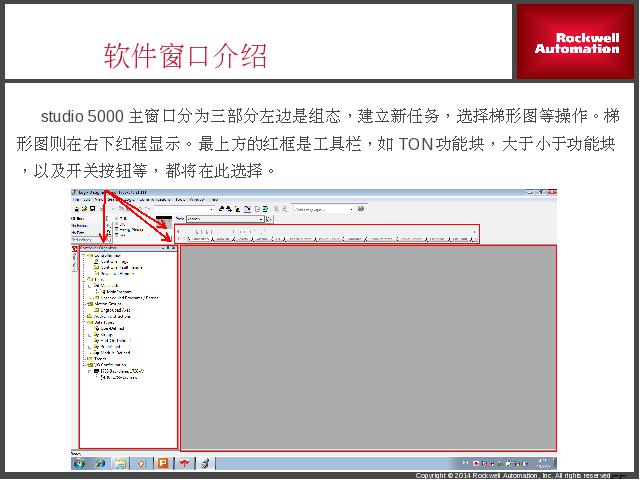This screenshot has height=480, width=640.
Task: Pin the Controller Organizer panel
Action: tap(168, 248)
